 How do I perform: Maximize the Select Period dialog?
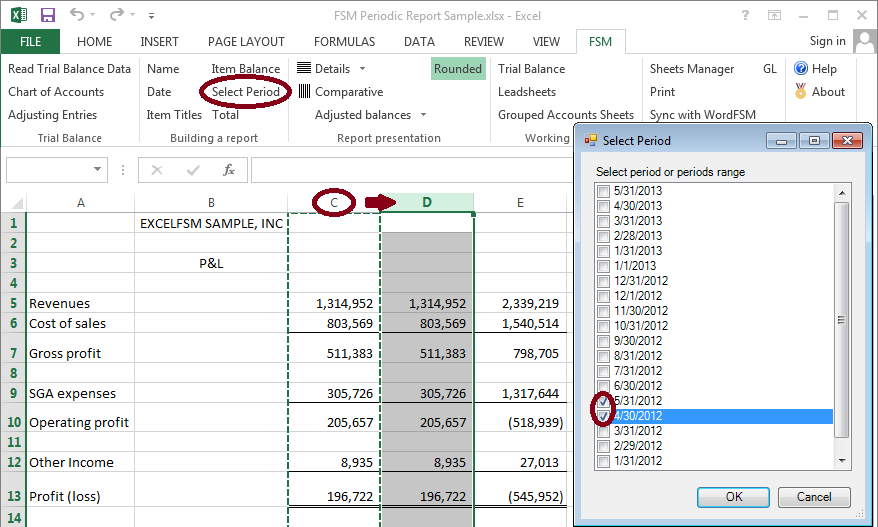[814, 141]
